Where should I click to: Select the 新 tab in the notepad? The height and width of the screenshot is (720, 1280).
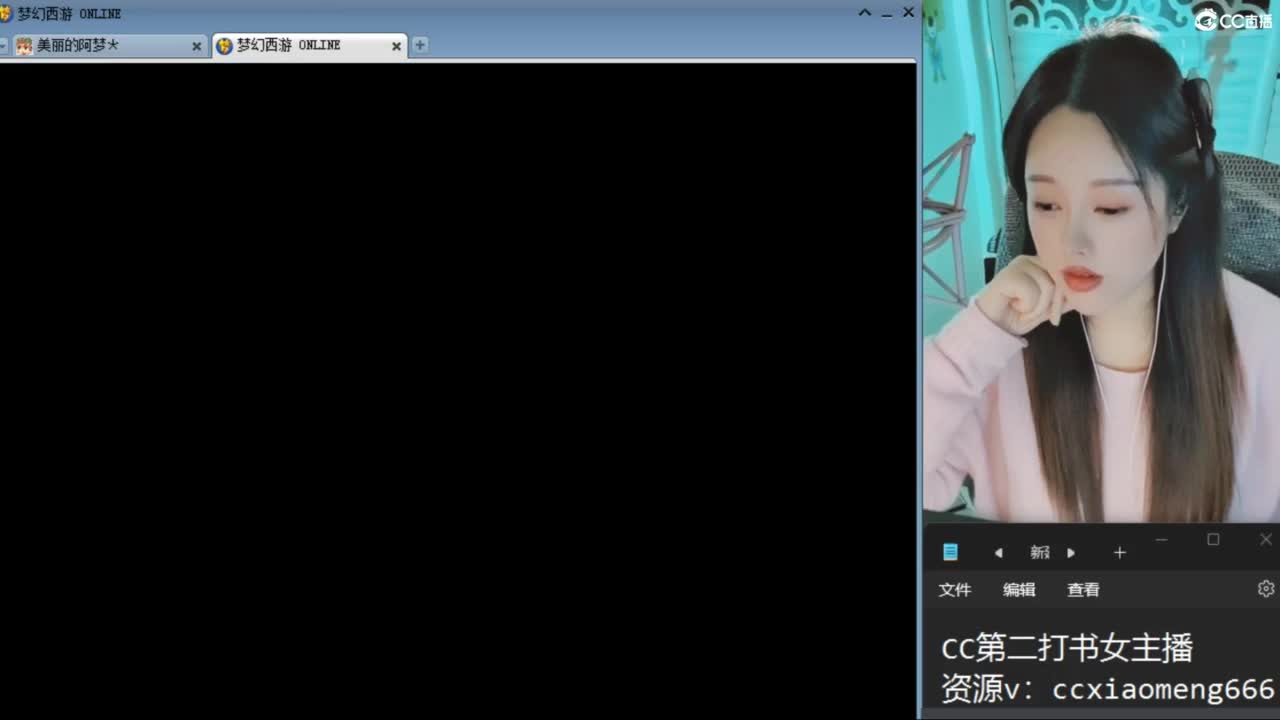[x=1039, y=551]
